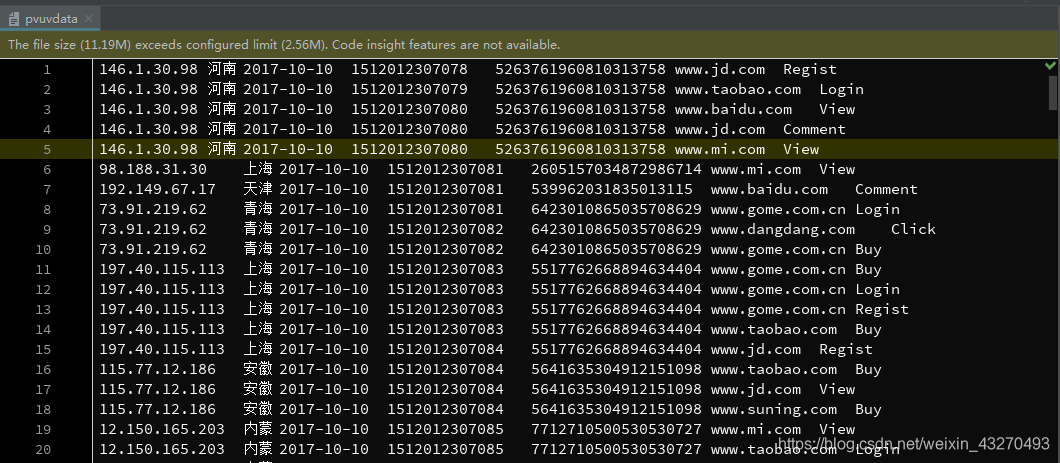Click user ID 7712710500530530727 on line 20
The width and height of the screenshot is (1060, 463).
point(616,449)
